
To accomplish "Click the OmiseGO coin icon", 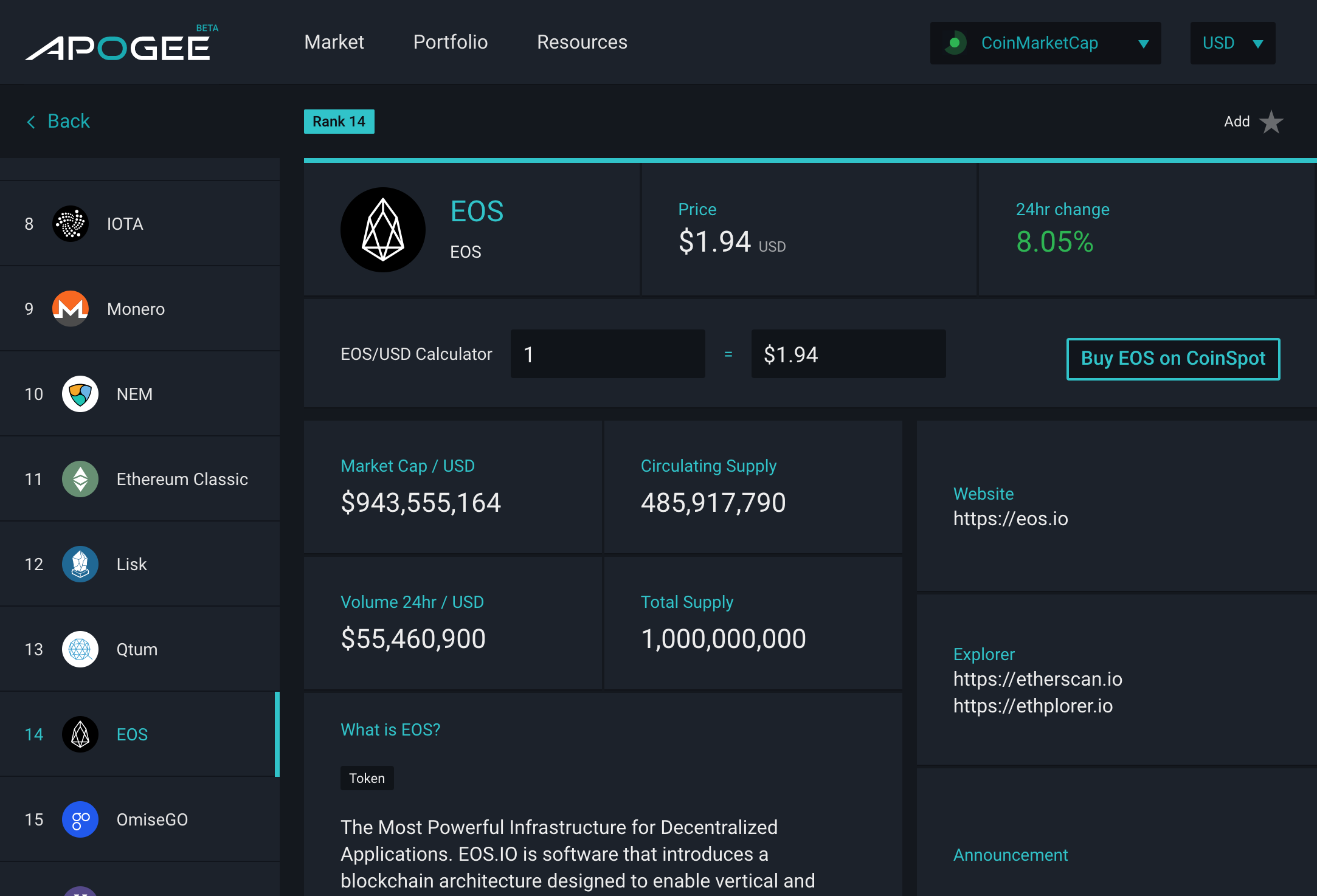I will point(80,819).
